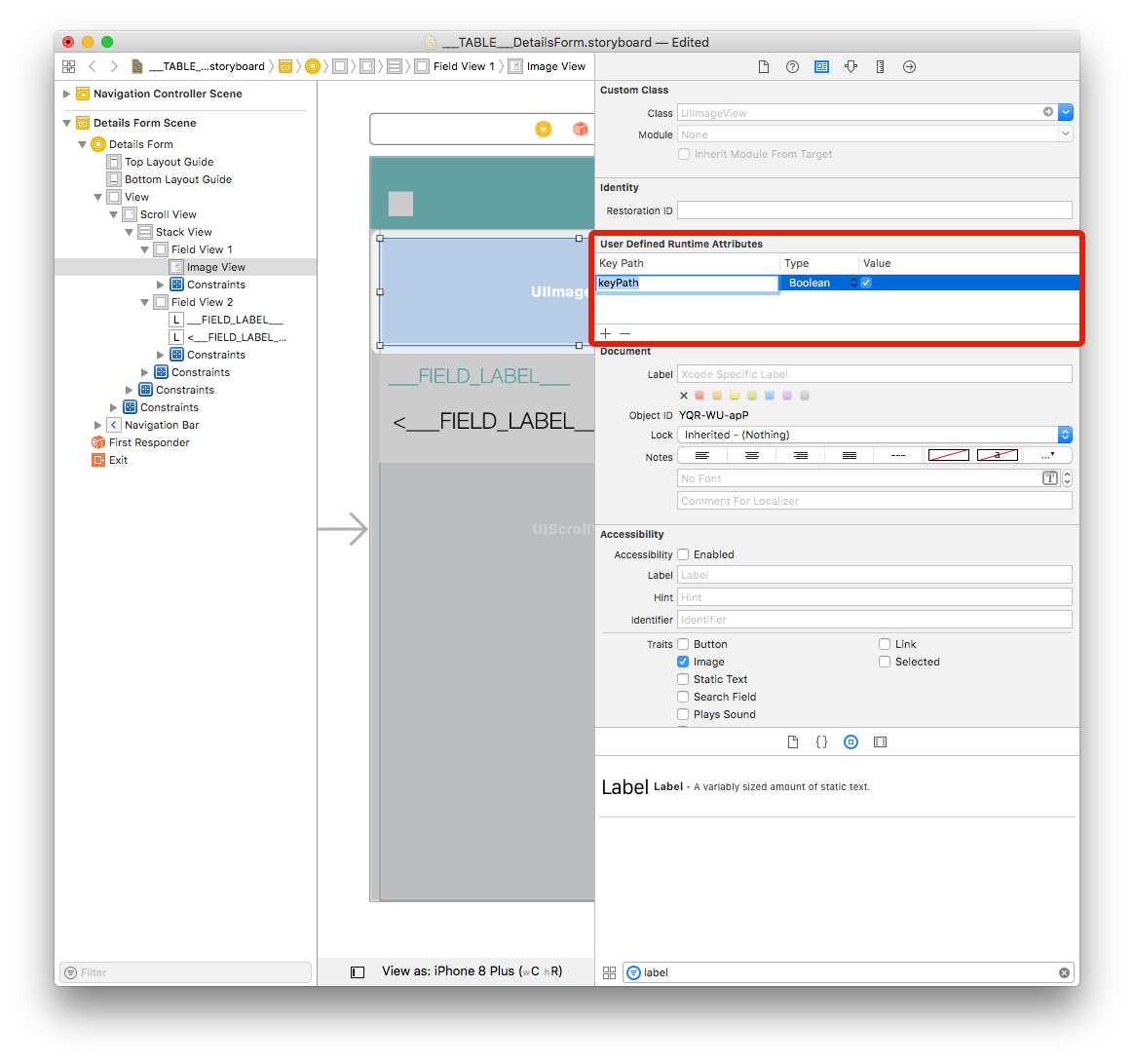Enable Accessibility checkbox
Image resolution: width=1134 pixels, height=1064 pixels.
point(683,554)
